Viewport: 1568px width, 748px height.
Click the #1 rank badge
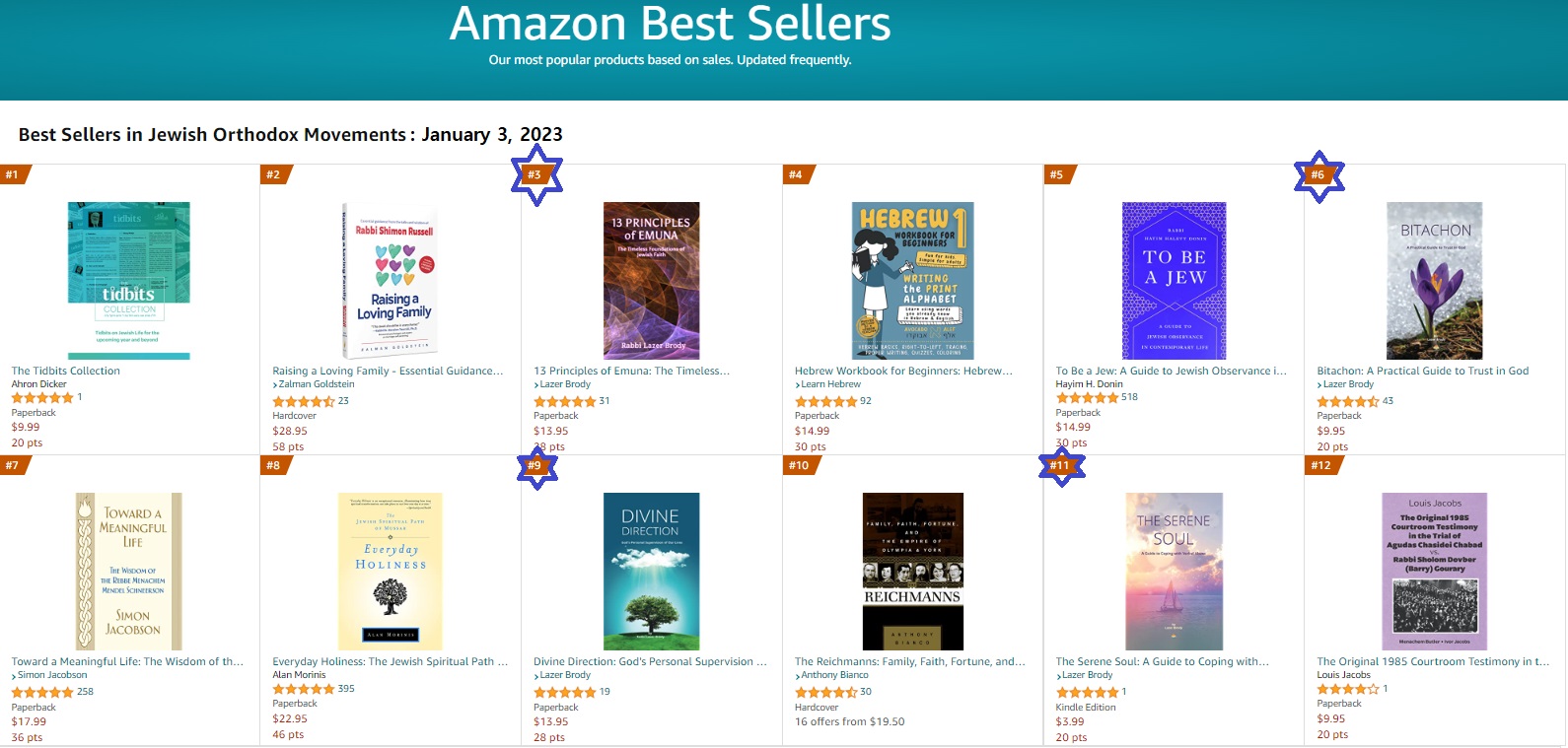click(13, 175)
